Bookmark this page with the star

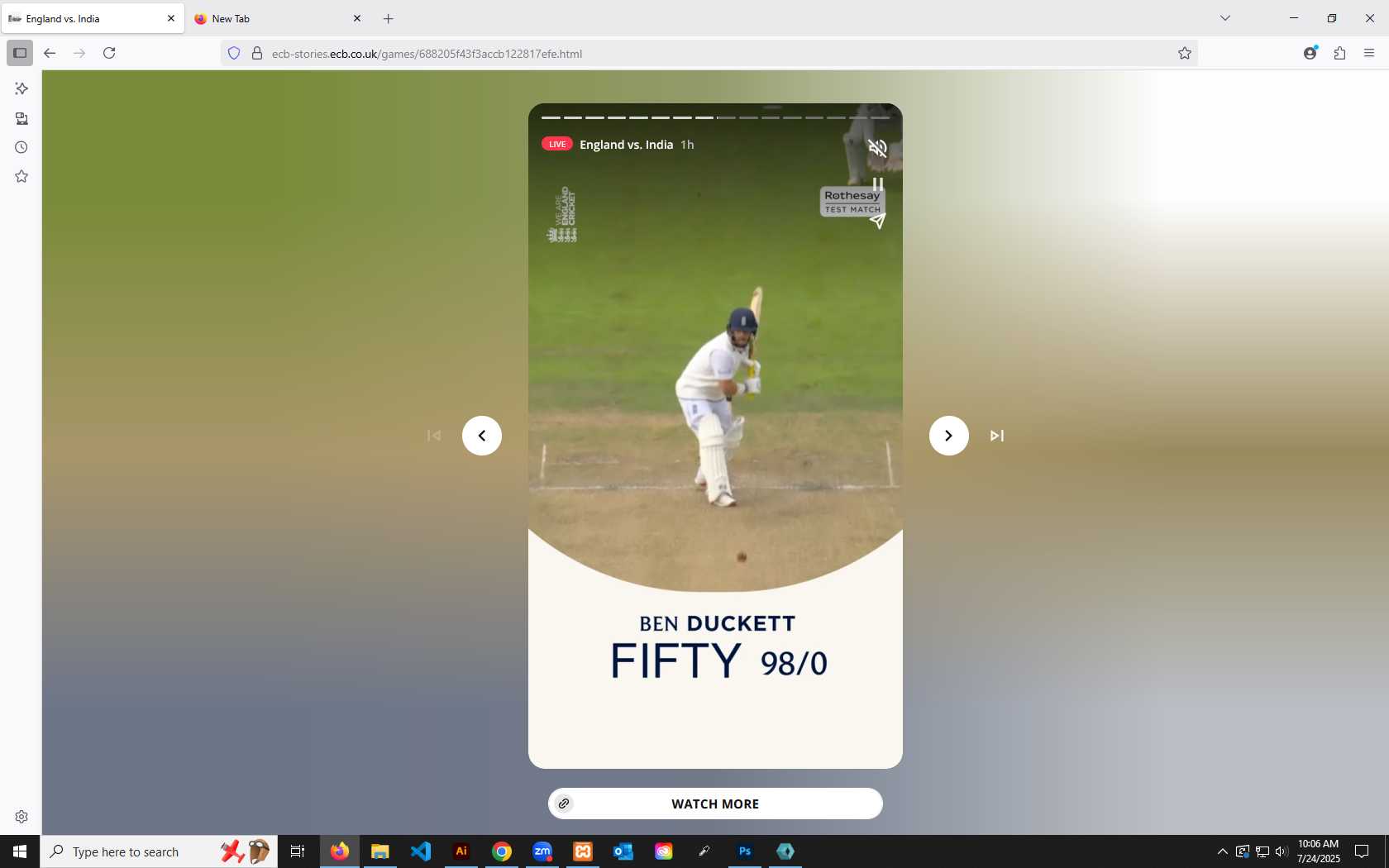point(1185,53)
